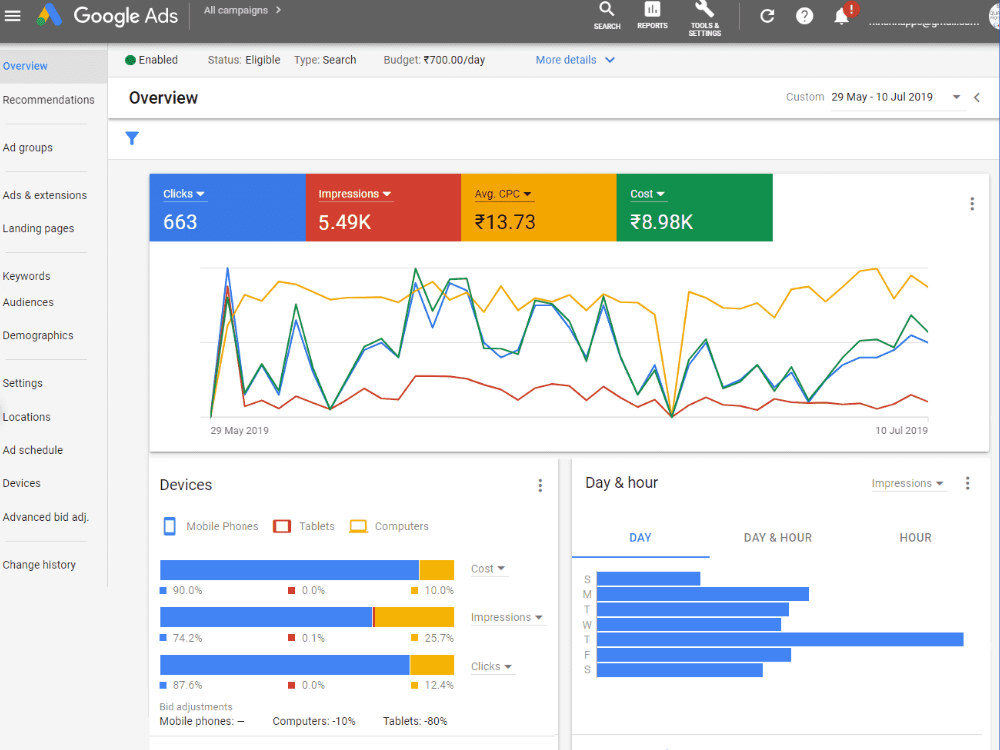
Task: Open Clicks dropdown in Devices card
Action: (492, 666)
